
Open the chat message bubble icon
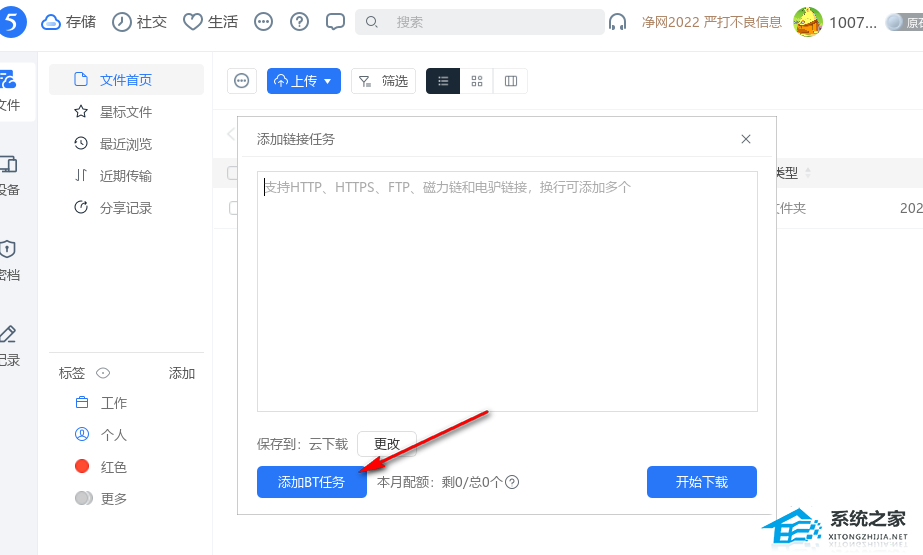pyautogui.click(x=335, y=22)
